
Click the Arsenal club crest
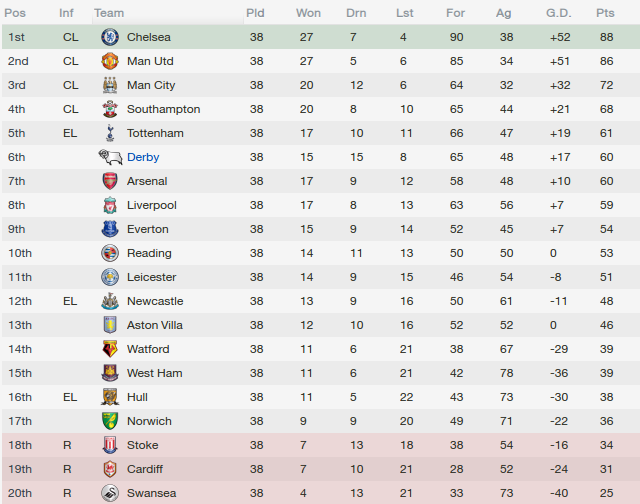point(110,181)
